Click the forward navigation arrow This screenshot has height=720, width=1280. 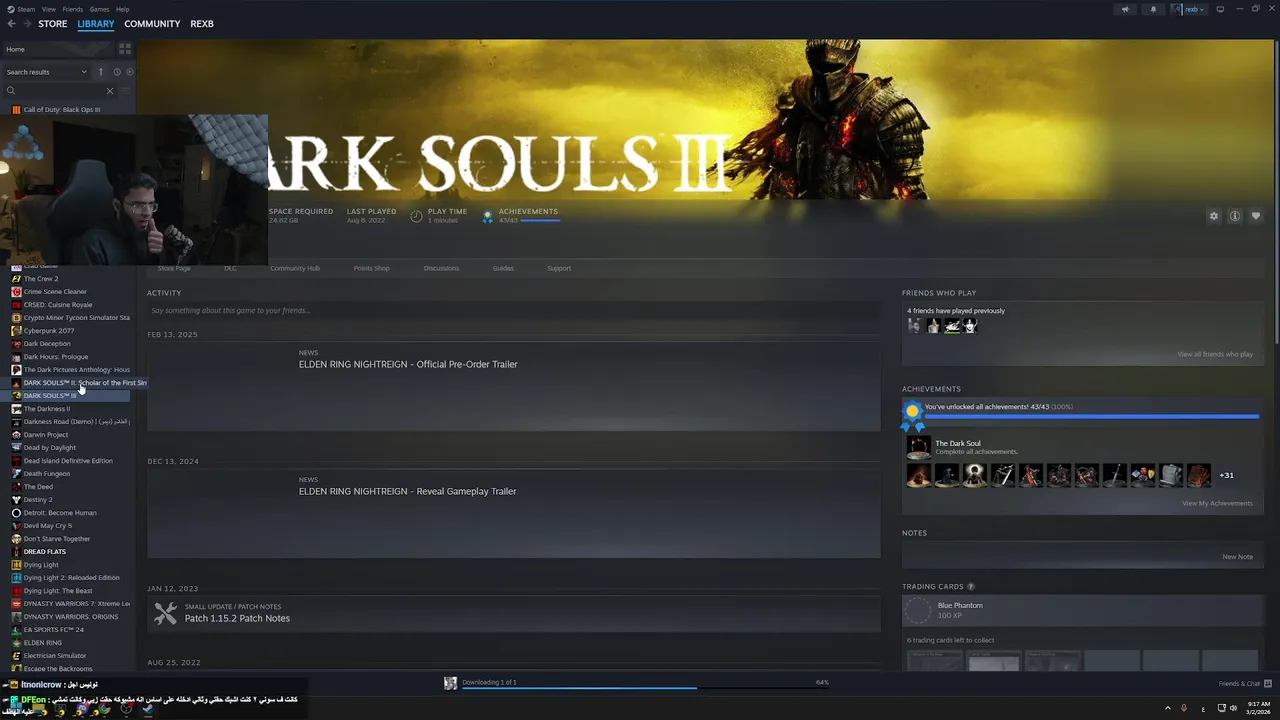pos(27,24)
